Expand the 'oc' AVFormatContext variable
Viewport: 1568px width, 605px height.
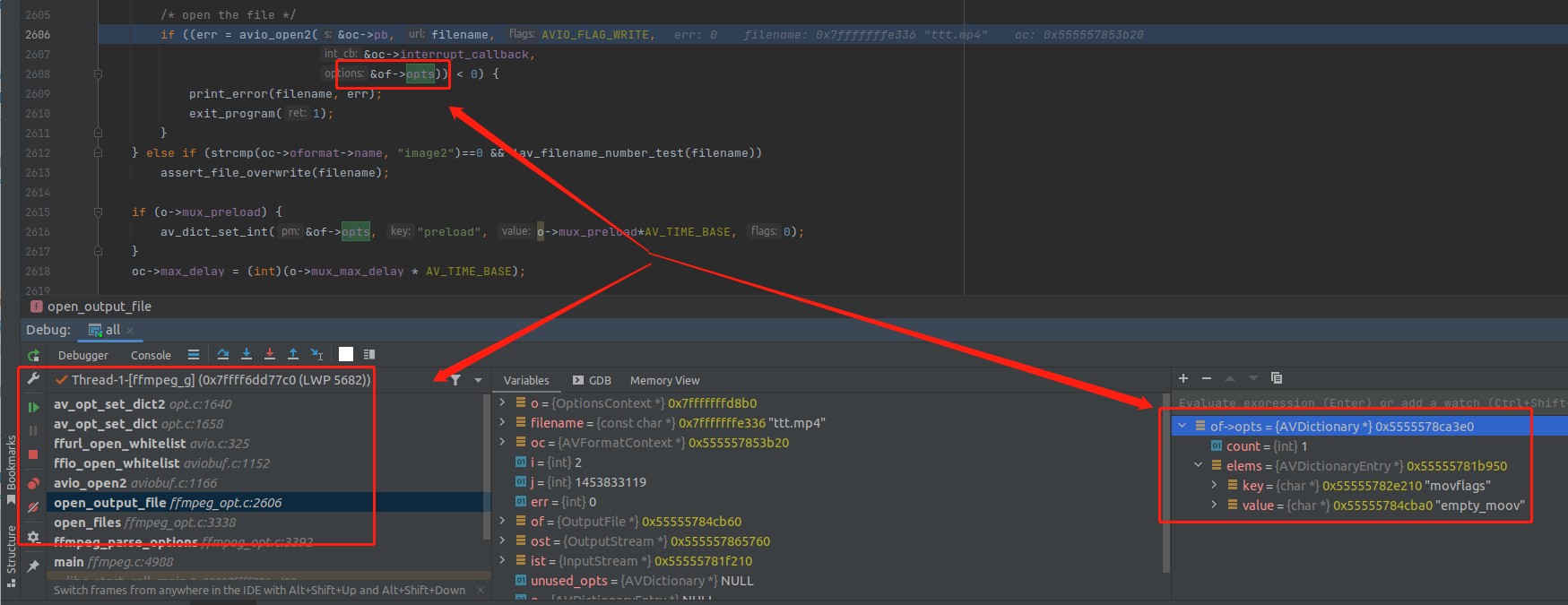tap(503, 443)
